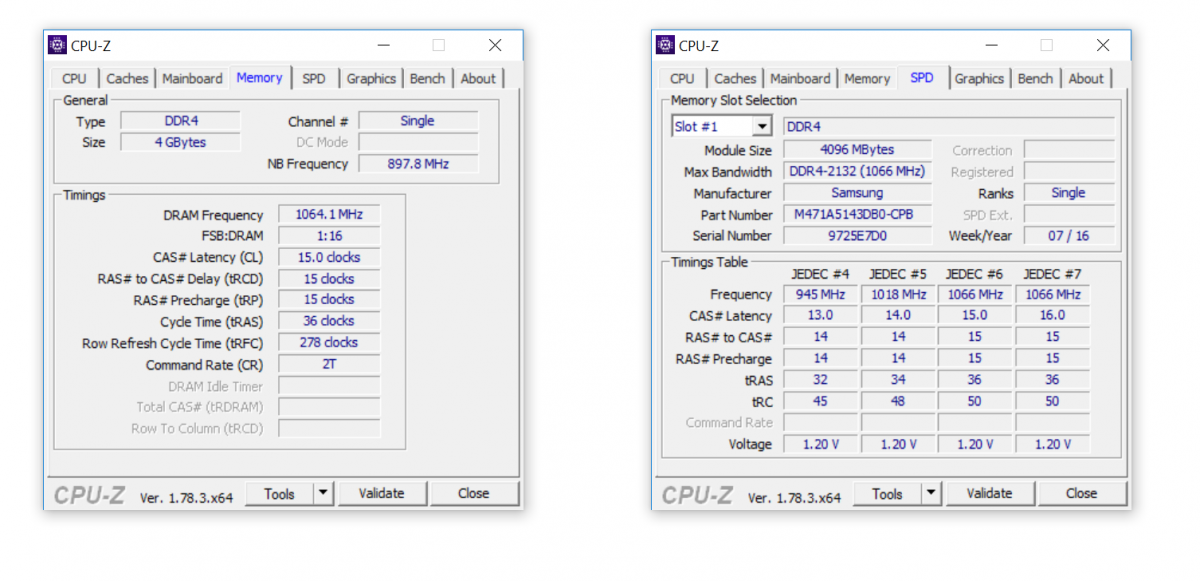Select the Caches tab in right window

735,78
